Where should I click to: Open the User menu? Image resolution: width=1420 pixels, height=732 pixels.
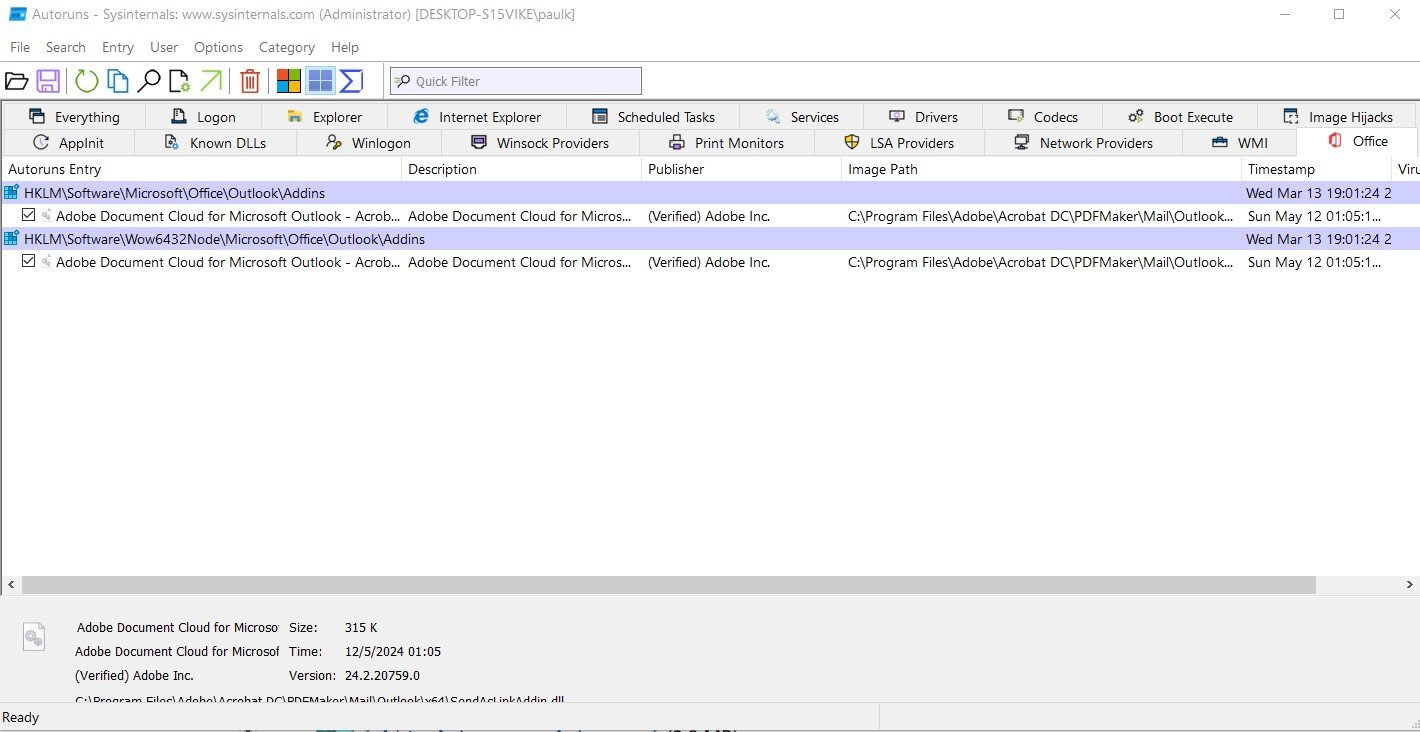point(164,47)
